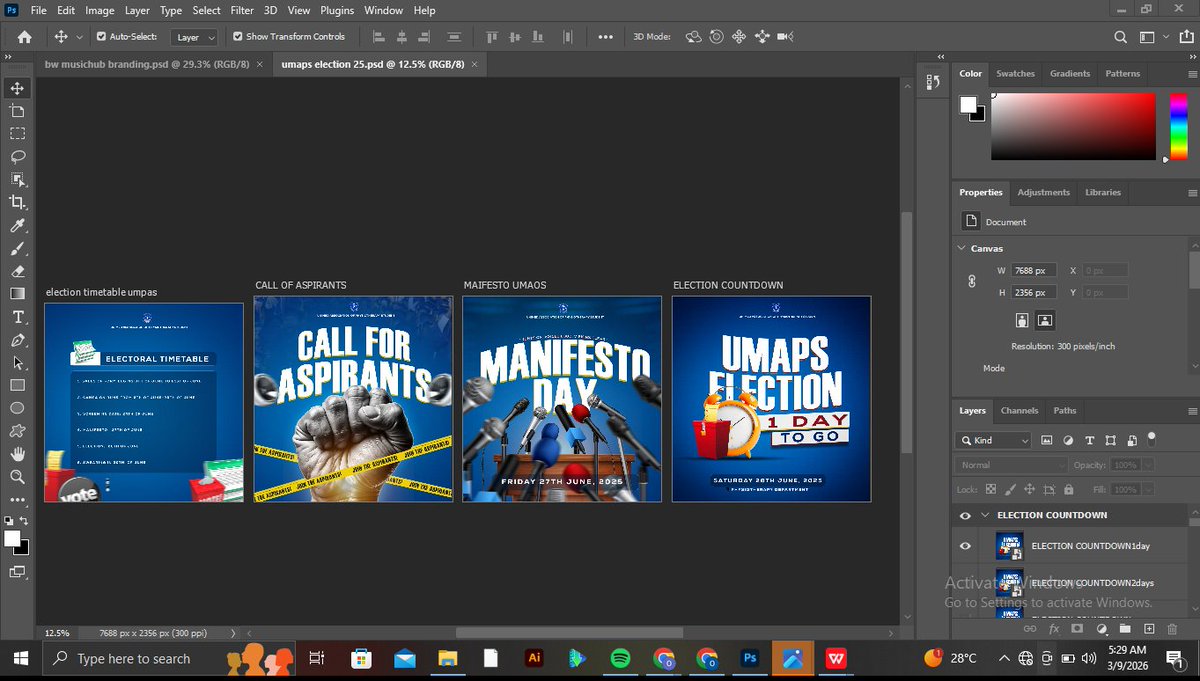This screenshot has width=1200, height=681.
Task: Toggle Show Transform Controls checkbox
Action: point(237,37)
